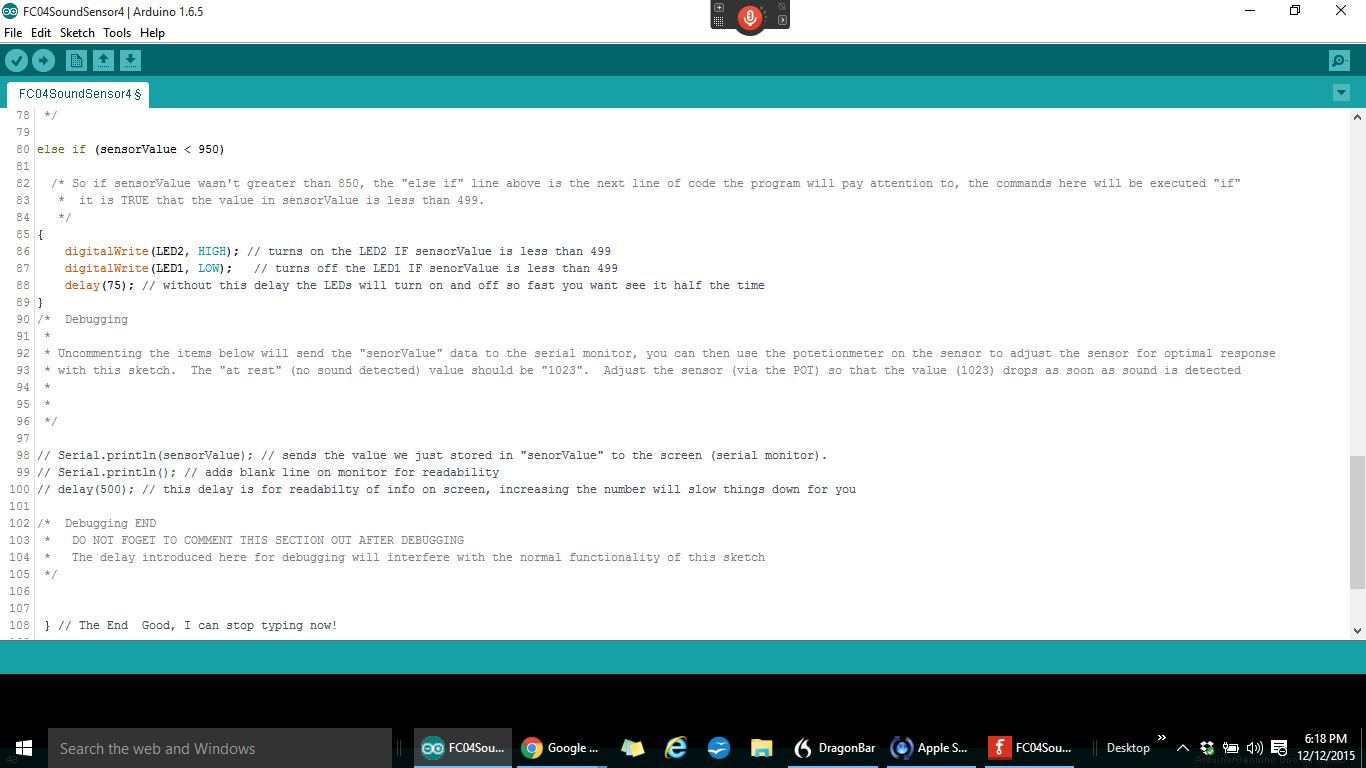
Task: Open a sketch via the up-arrow Open icon
Action: (x=103, y=60)
